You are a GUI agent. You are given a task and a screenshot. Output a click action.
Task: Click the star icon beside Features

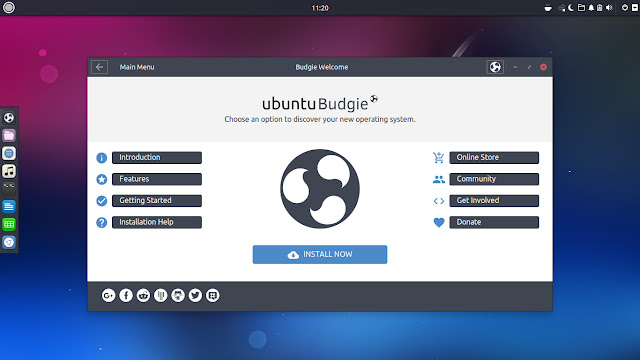(x=102, y=179)
